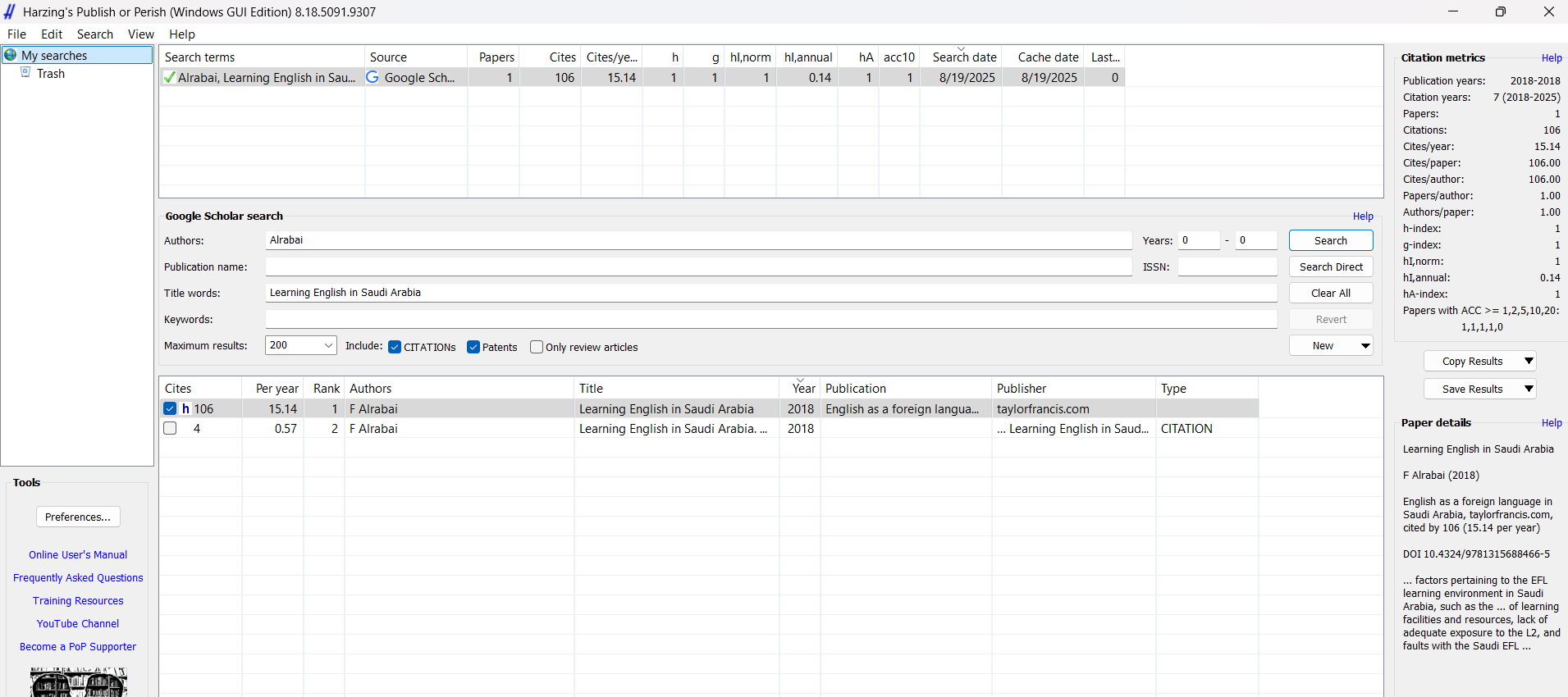Sort results by Publisher column header

(x=1073, y=389)
